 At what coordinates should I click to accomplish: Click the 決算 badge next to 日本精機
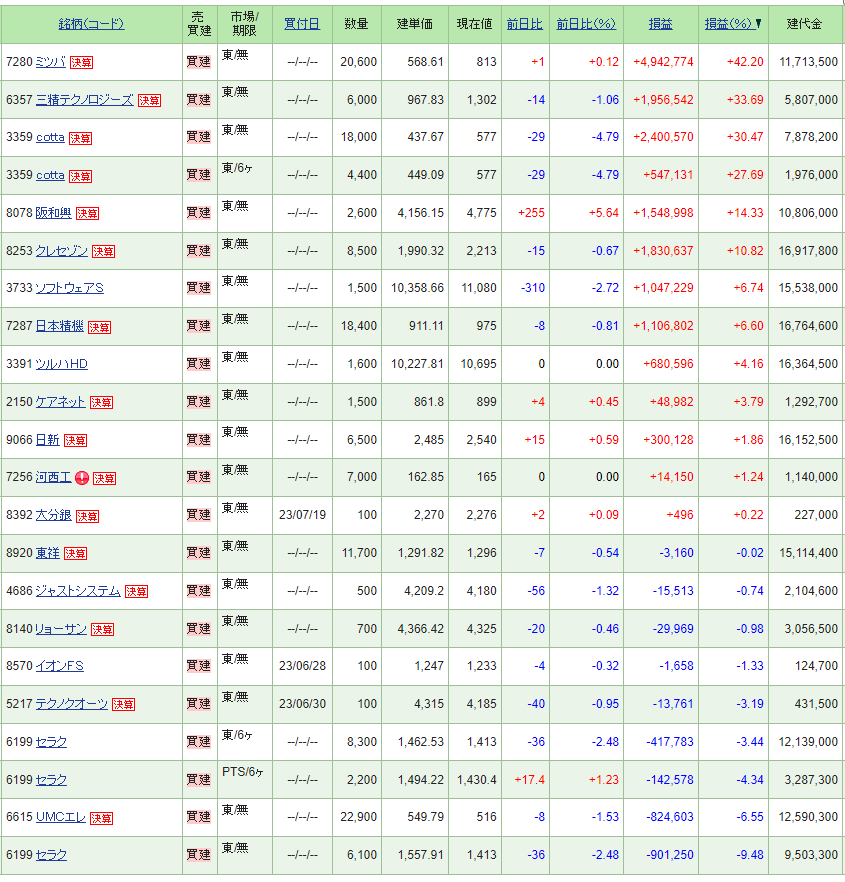tap(100, 327)
